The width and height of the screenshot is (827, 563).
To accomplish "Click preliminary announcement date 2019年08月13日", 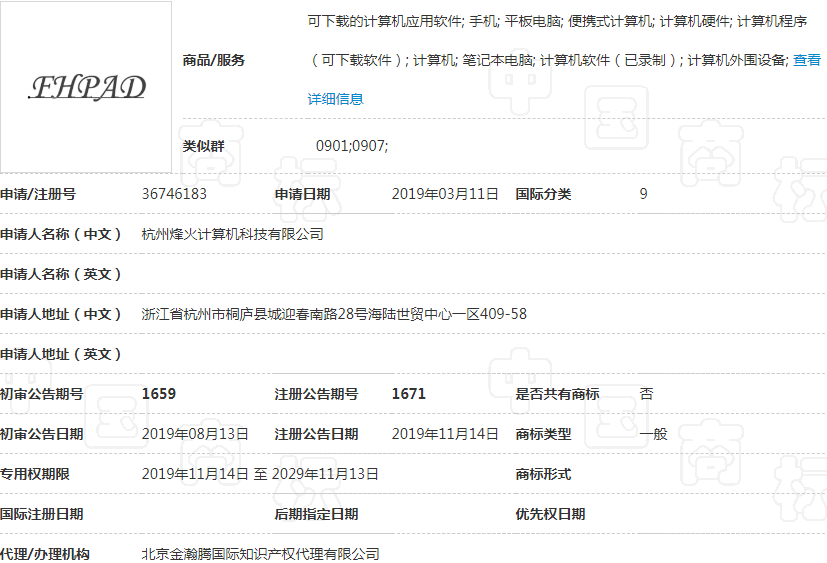I will 195,434.
